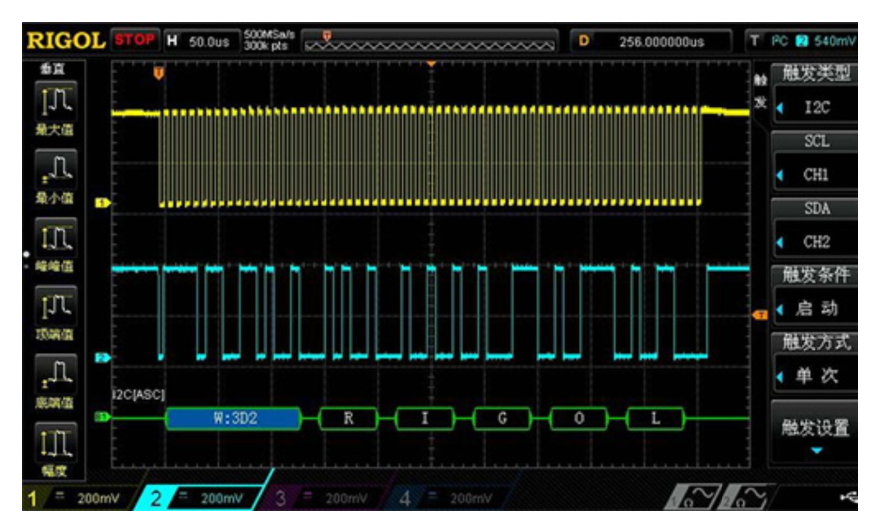Image resolution: width=870 pixels, height=532 pixels.
Task: Select the 顶端值 (Vtop) measurement icon
Action: pyautogui.click(x=55, y=306)
